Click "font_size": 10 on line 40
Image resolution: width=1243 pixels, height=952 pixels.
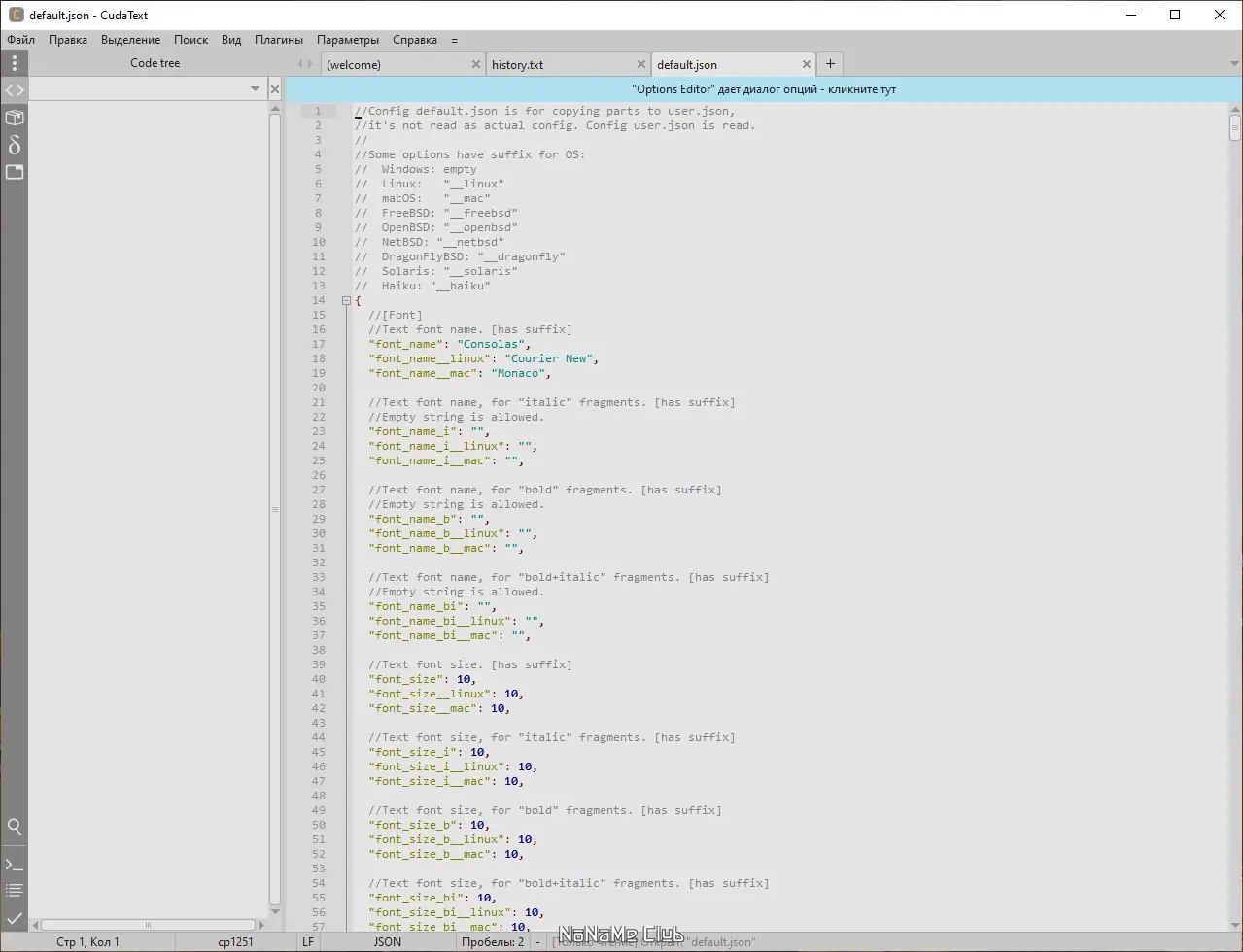click(x=423, y=679)
